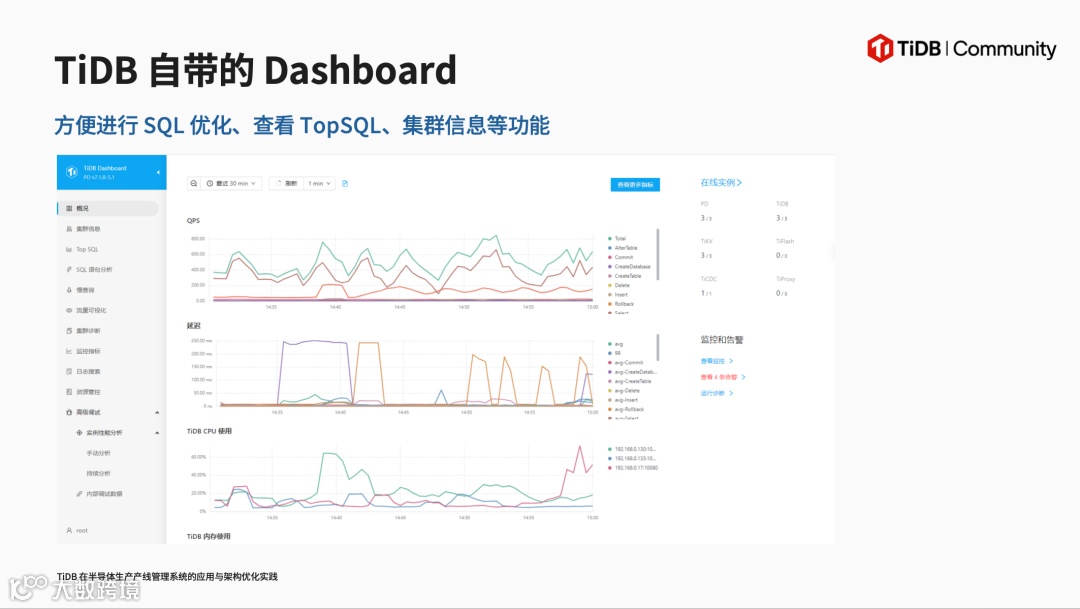The width and height of the screenshot is (1080, 609).
Task: Open the 运行诊断 link
Action: point(716,393)
